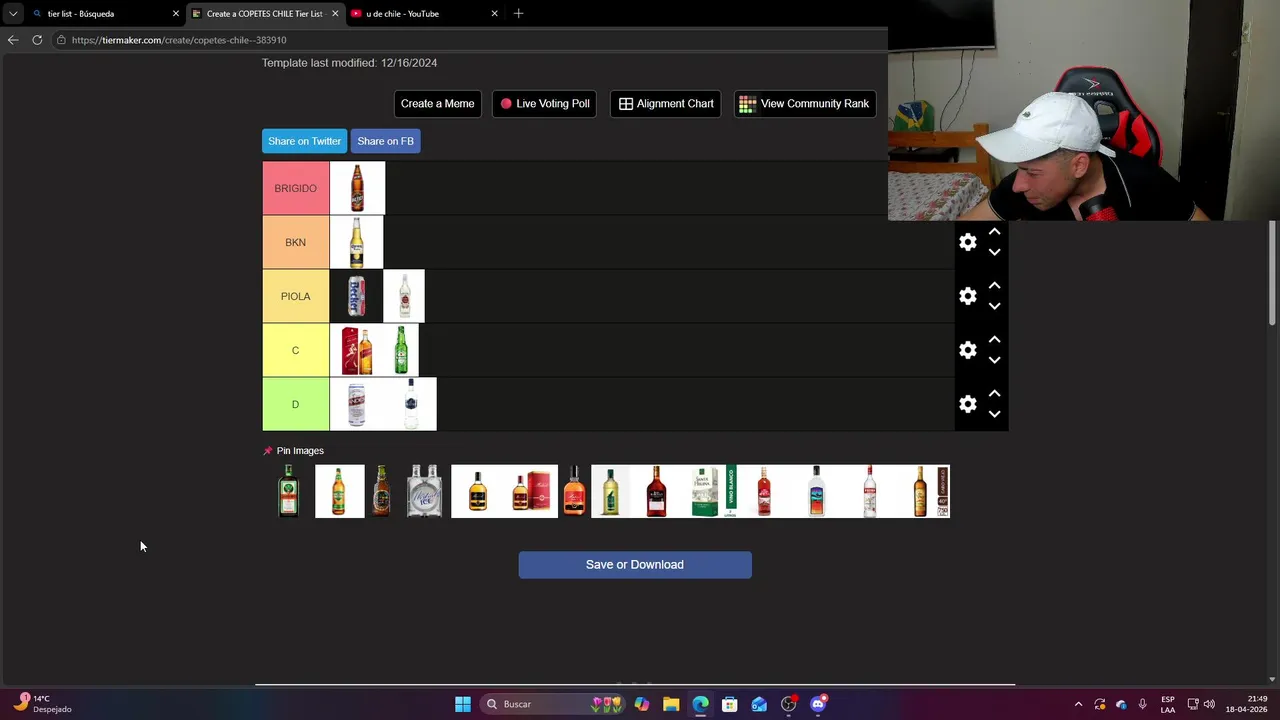Select the Jägermeister bottle image
The height and width of the screenshot is (720, 1280).
(x=288, y=491)
